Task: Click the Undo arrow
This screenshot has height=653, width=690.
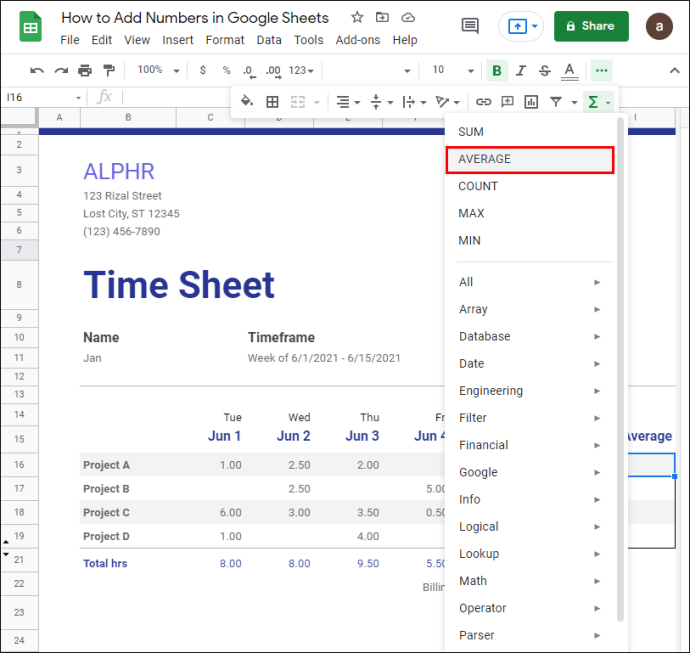Action: pyautogui.click(x=37, y=70)
